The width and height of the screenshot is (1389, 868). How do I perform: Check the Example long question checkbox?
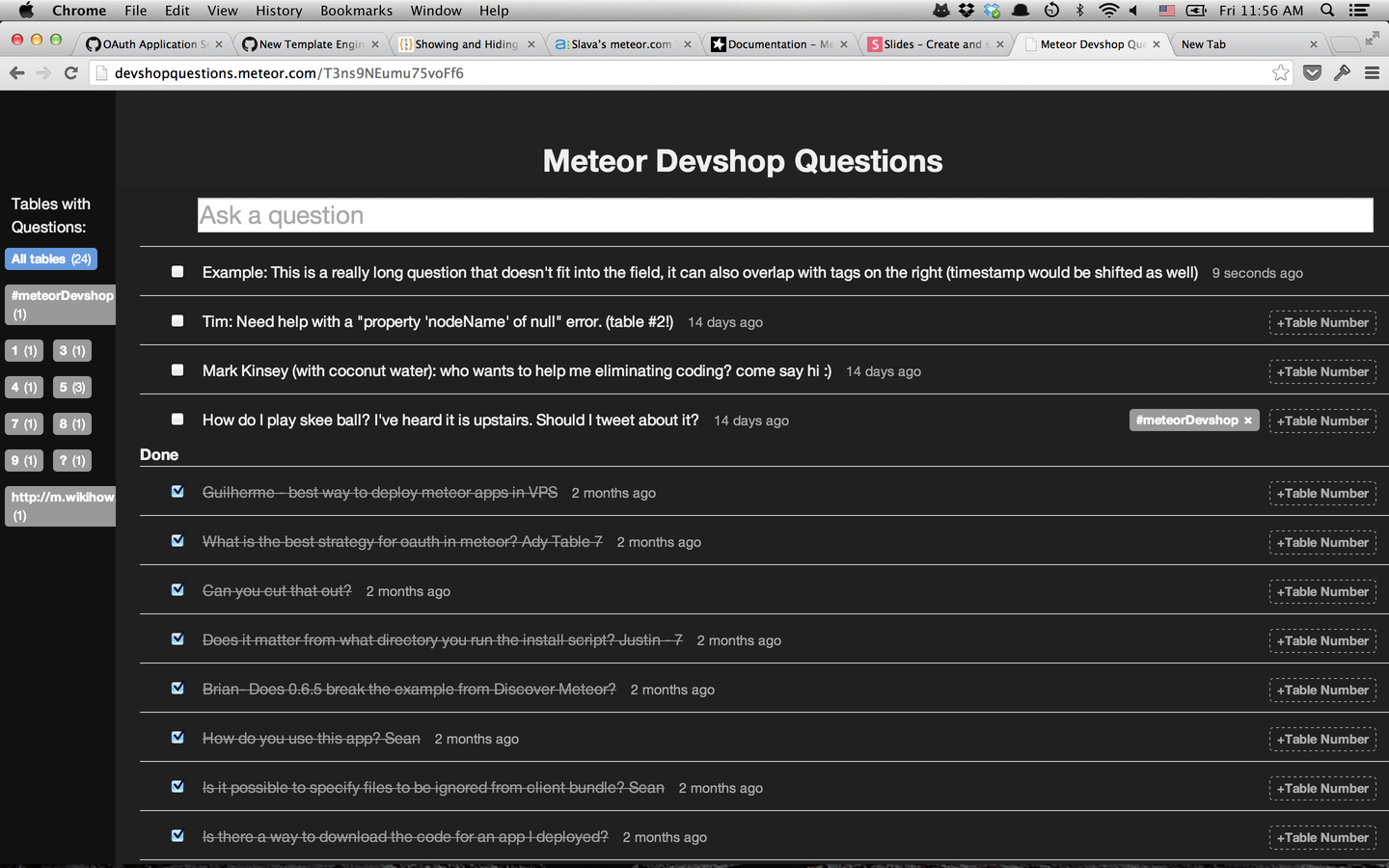tap(177, 272)
